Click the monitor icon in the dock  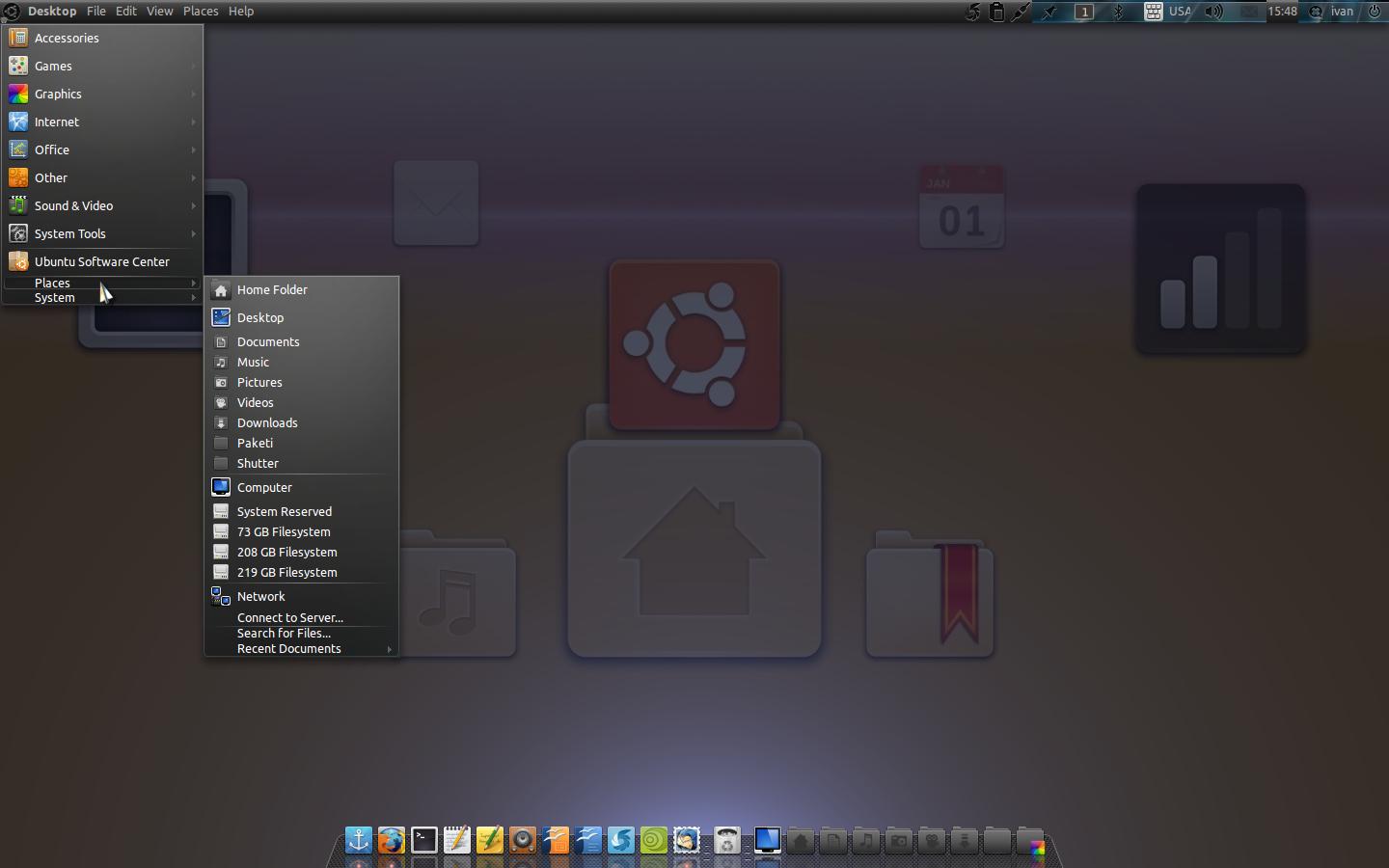pos(768,840)
